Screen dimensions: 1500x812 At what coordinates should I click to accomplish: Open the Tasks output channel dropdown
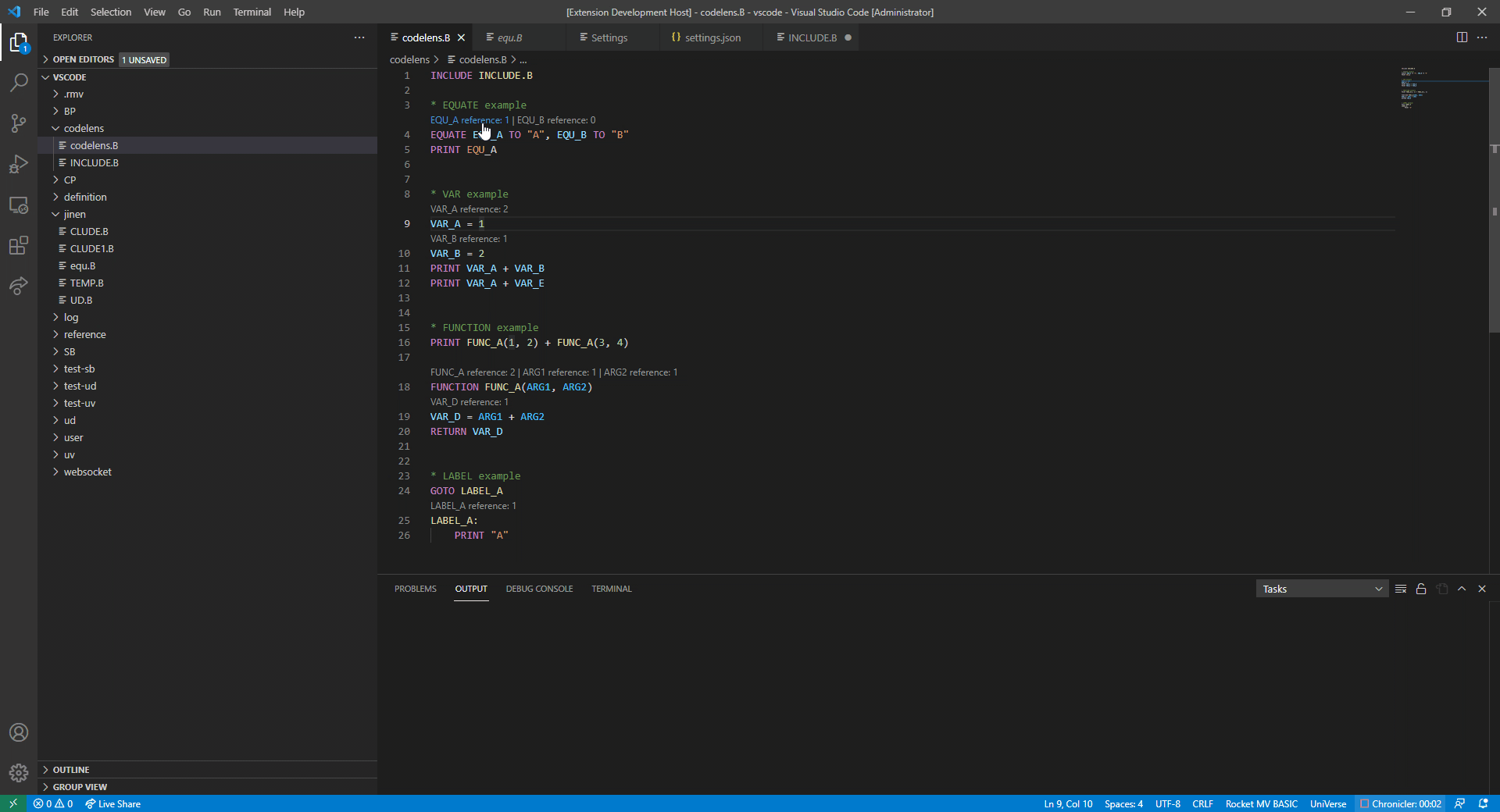(x=1322, y=589)
